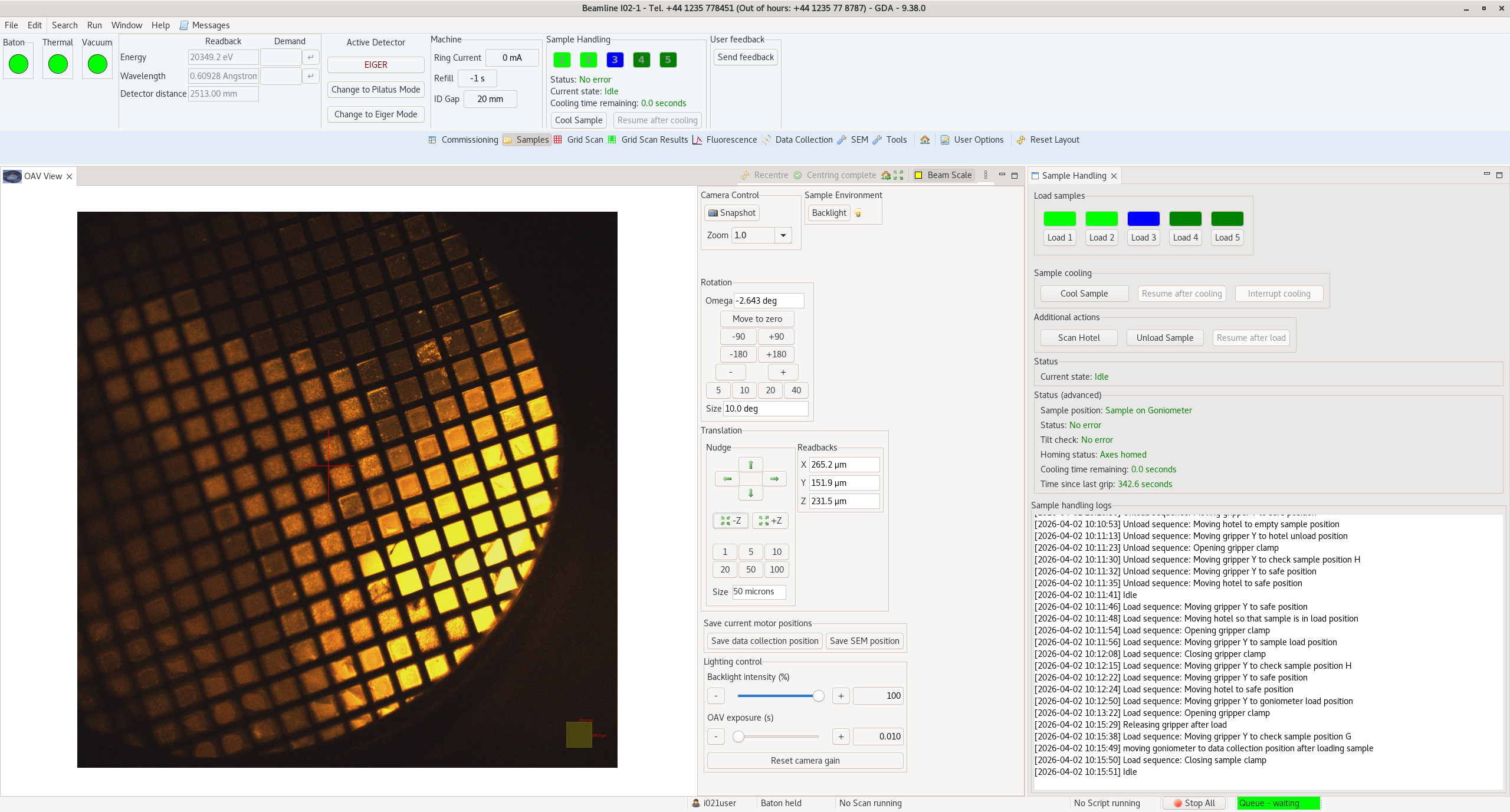Take a camera Snapshot
Screen dimensions: 1510x812
(731, 213)
